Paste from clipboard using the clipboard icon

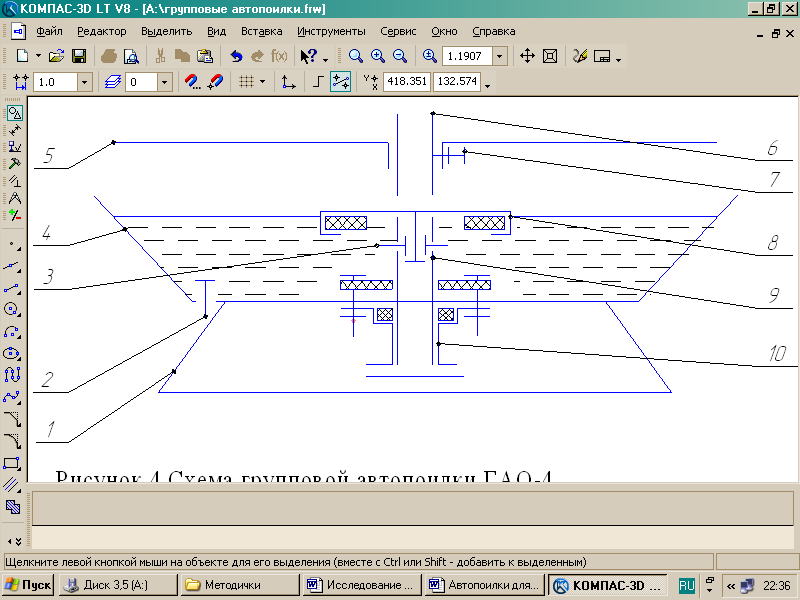click(x=205, y=56)
